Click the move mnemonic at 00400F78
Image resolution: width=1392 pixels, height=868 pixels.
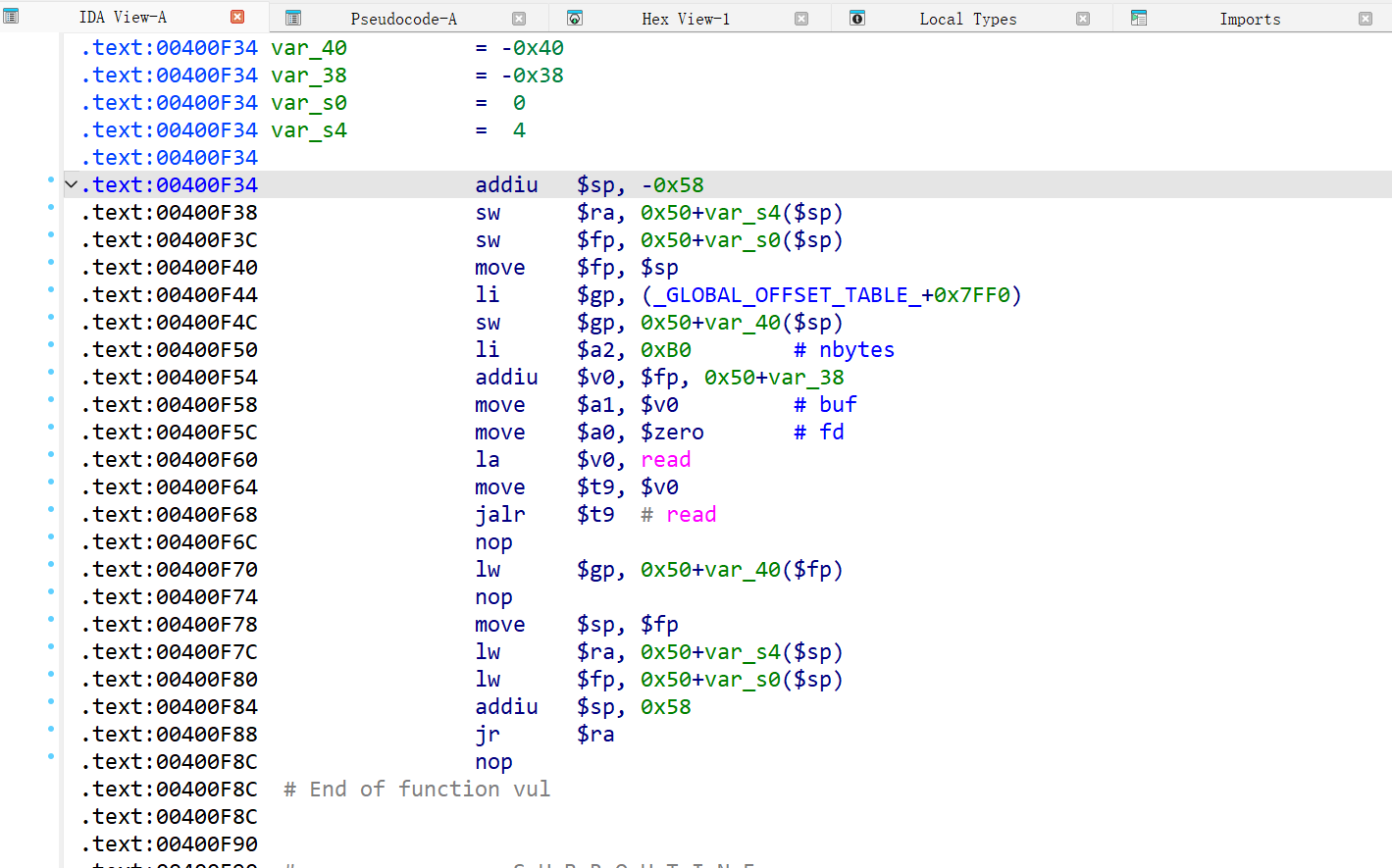pos(500,625)
